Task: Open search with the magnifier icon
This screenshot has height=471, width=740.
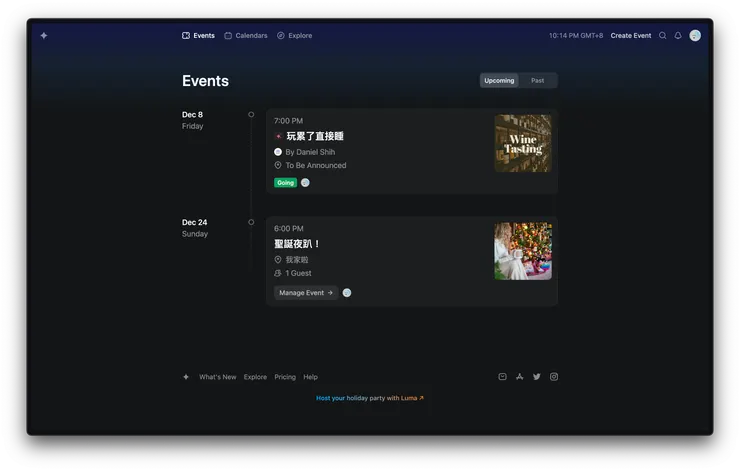Action: click(663, 35)
